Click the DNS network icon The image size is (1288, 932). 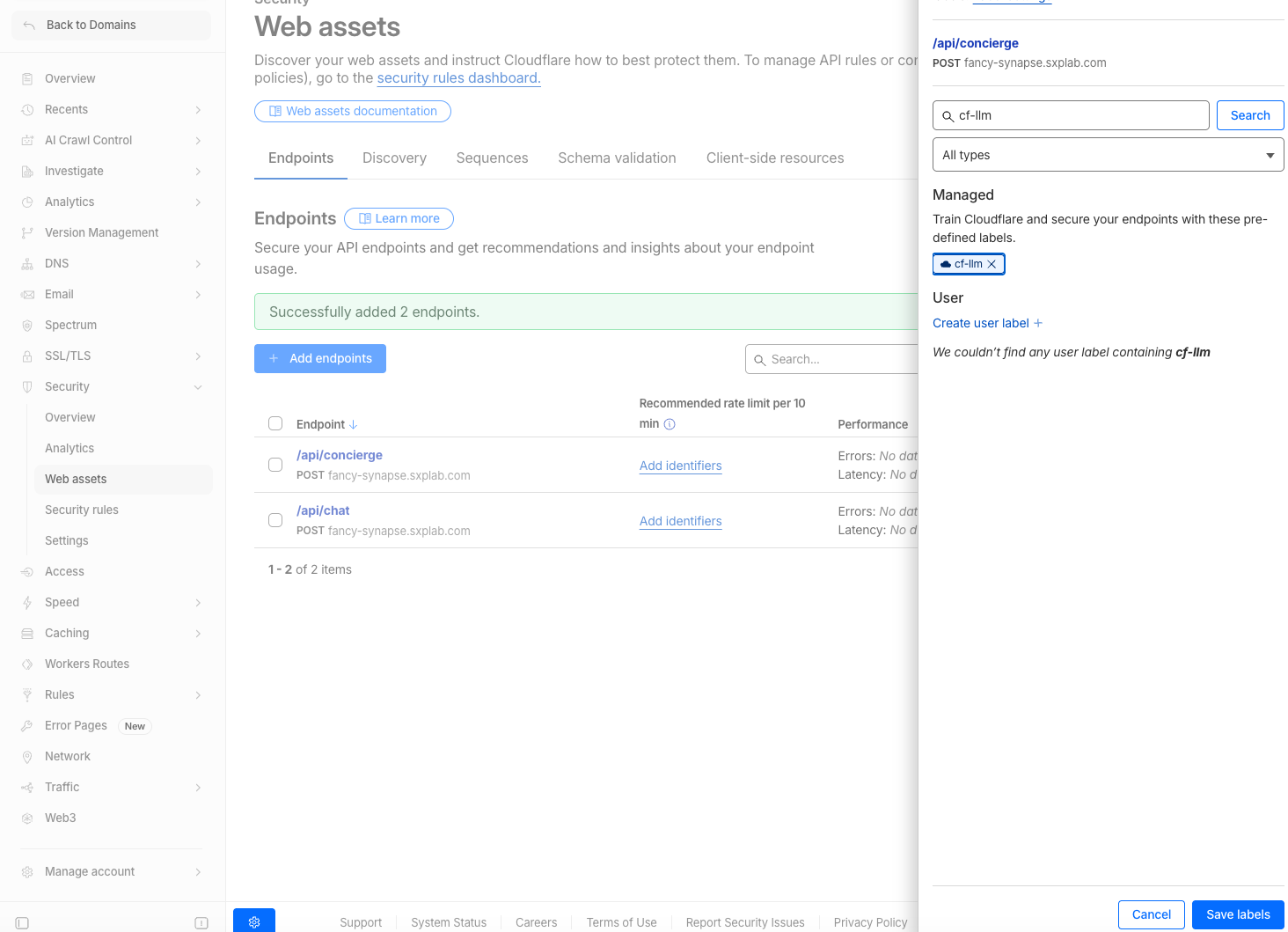coord(27,263)
